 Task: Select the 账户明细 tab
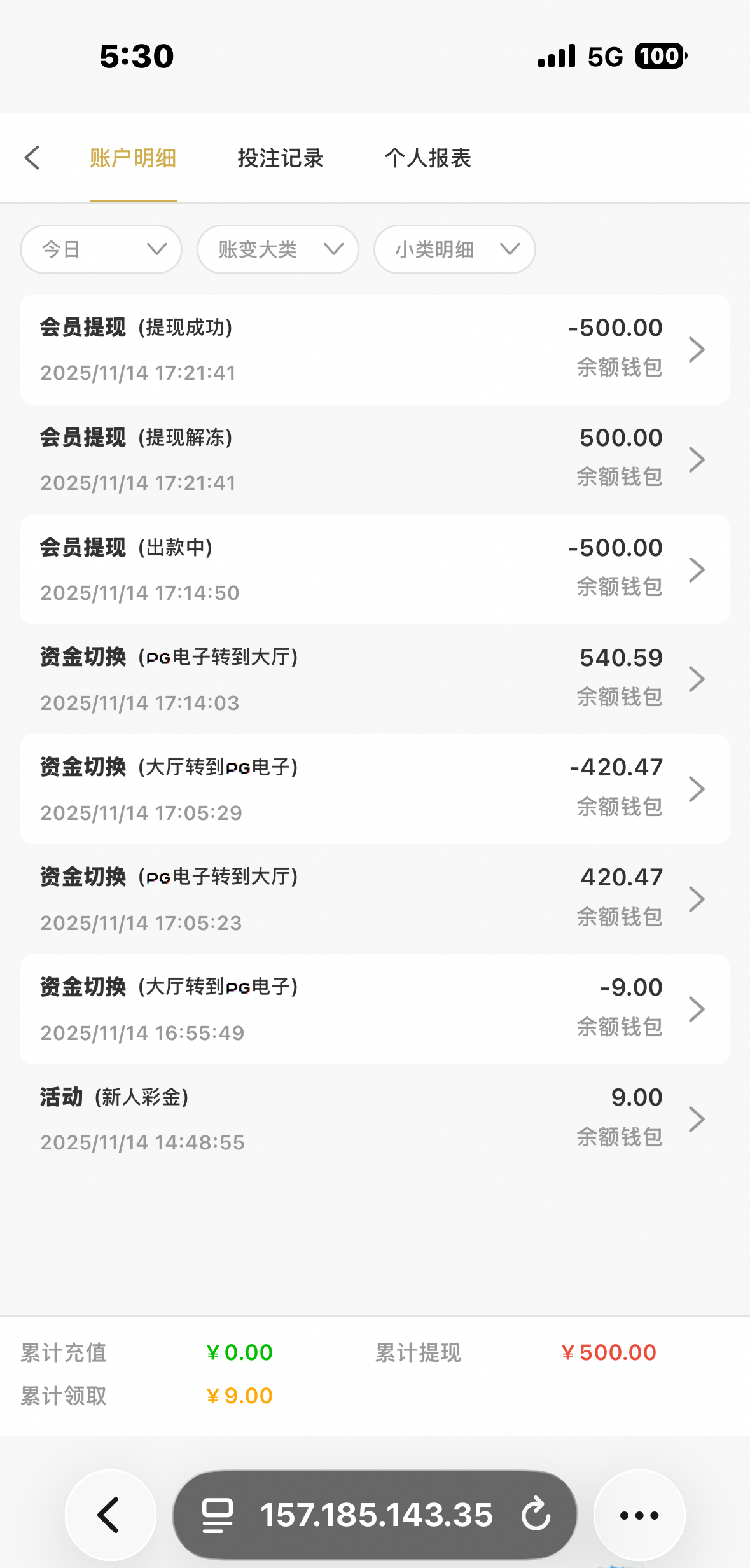point(133,158)
